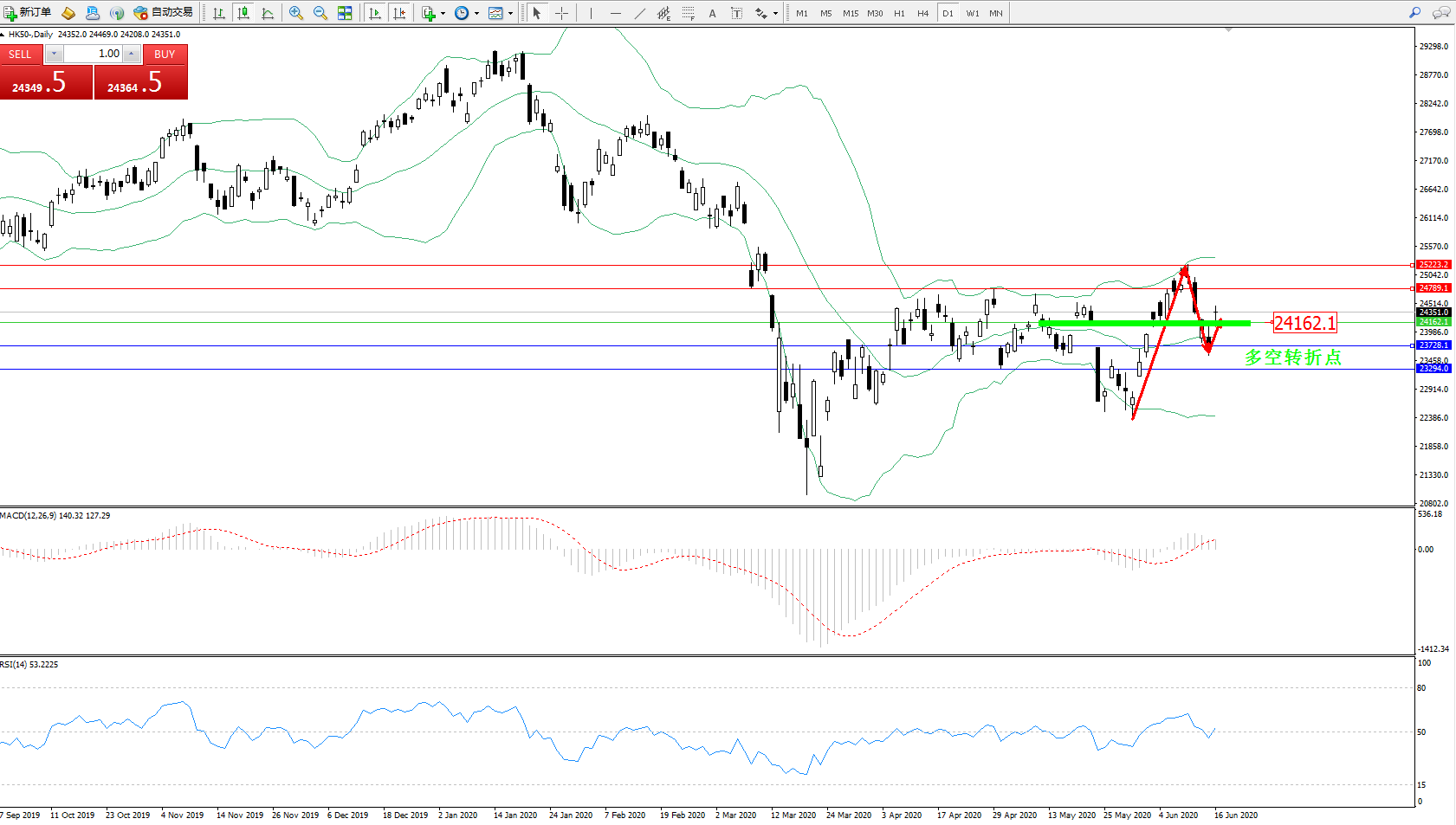Select the crosshair cursor tool
This screenshot has width=1456, height=825.
561,13
